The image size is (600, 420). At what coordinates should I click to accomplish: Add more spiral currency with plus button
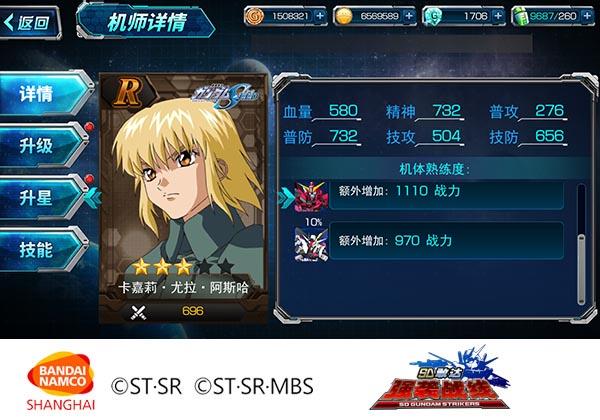pyautogui.click(x=320, y=16)
